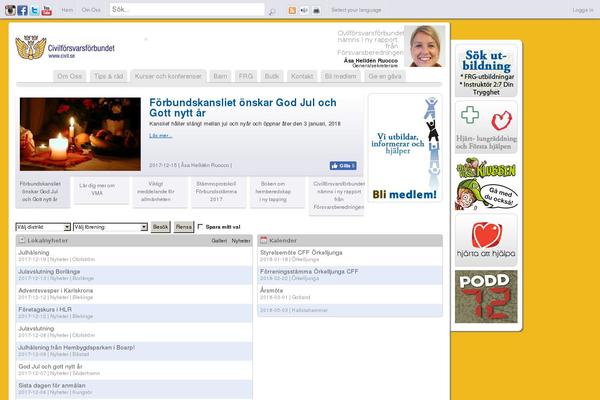
Task: Open the hjärta att hjälpa banner
Action: coord(486,240)
